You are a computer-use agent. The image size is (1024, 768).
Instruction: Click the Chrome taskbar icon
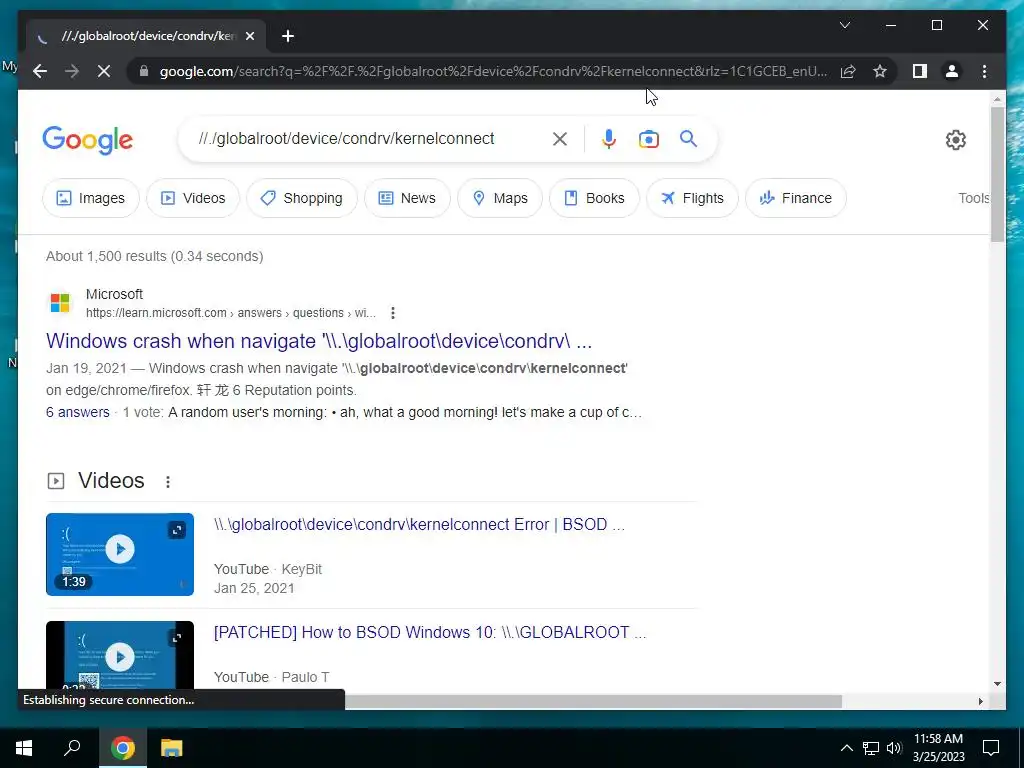tap(122, 748)
